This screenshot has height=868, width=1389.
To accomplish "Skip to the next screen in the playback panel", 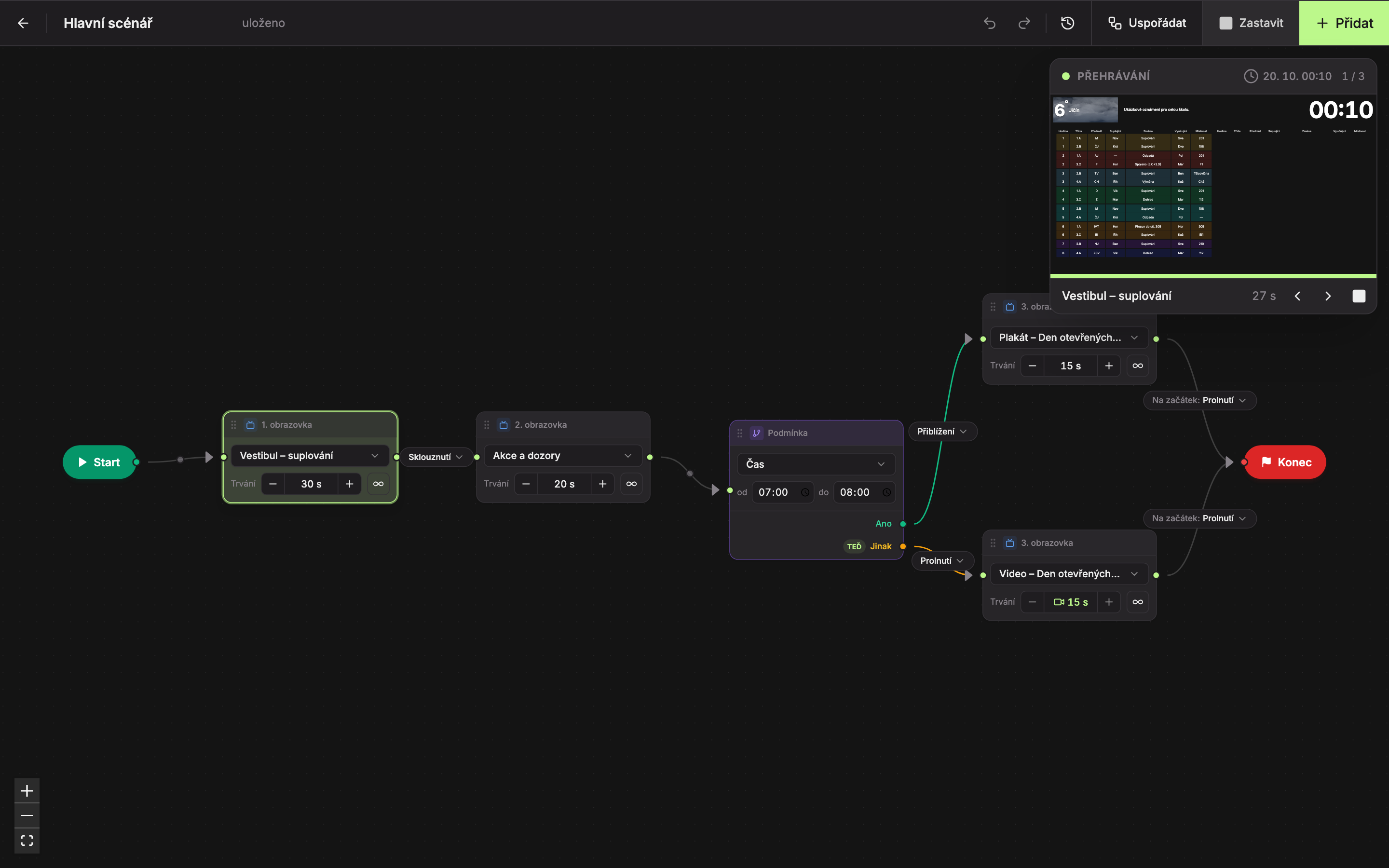I will [1328, 296].
